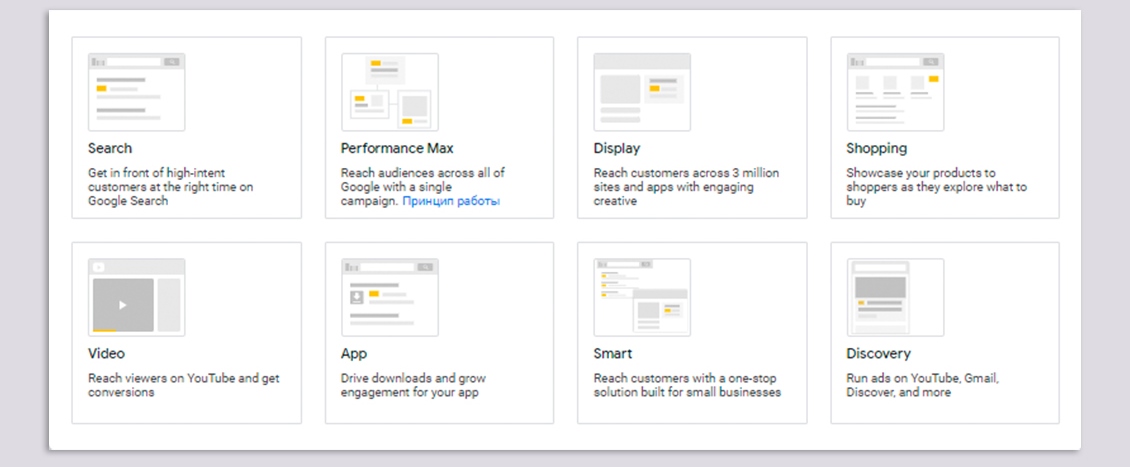
Task: Choose the Video campaign title
Action: click(x=107, y=353)
